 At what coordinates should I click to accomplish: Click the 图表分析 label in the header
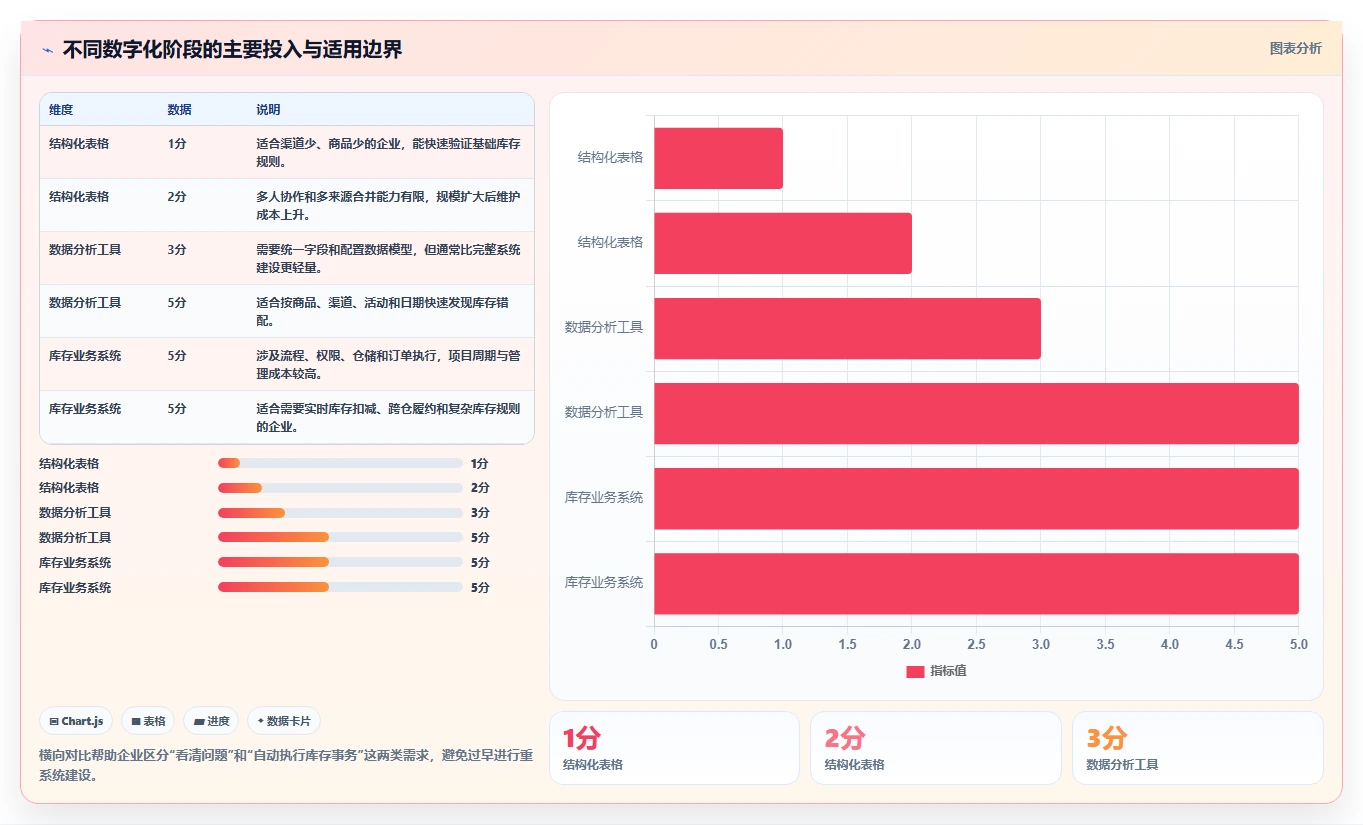[1295, 48]
